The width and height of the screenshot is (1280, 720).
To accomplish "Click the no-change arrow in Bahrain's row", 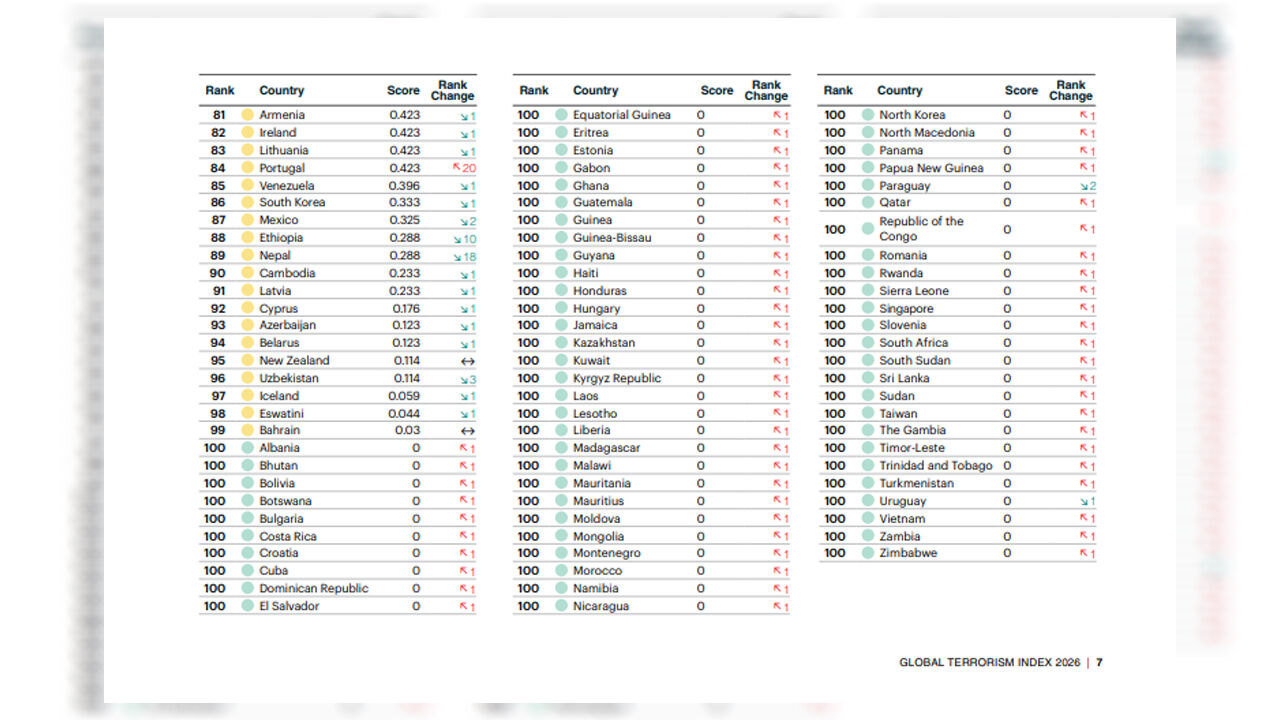I will 466,431.
